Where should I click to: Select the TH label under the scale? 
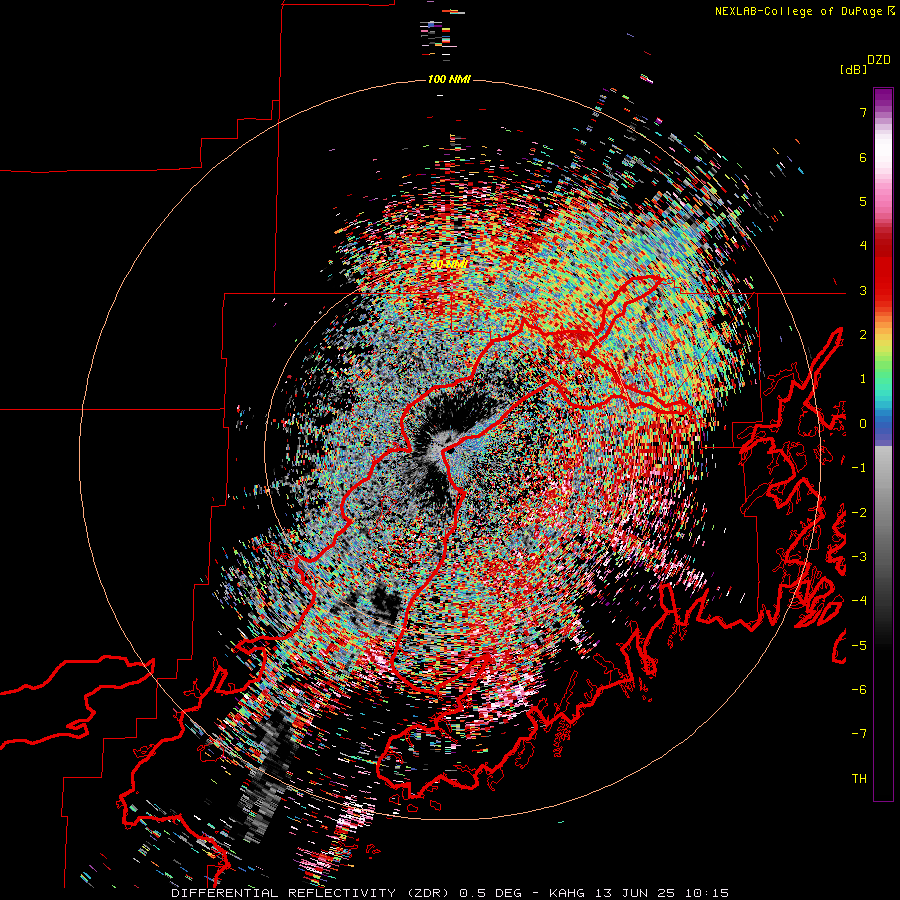point(859,779)
